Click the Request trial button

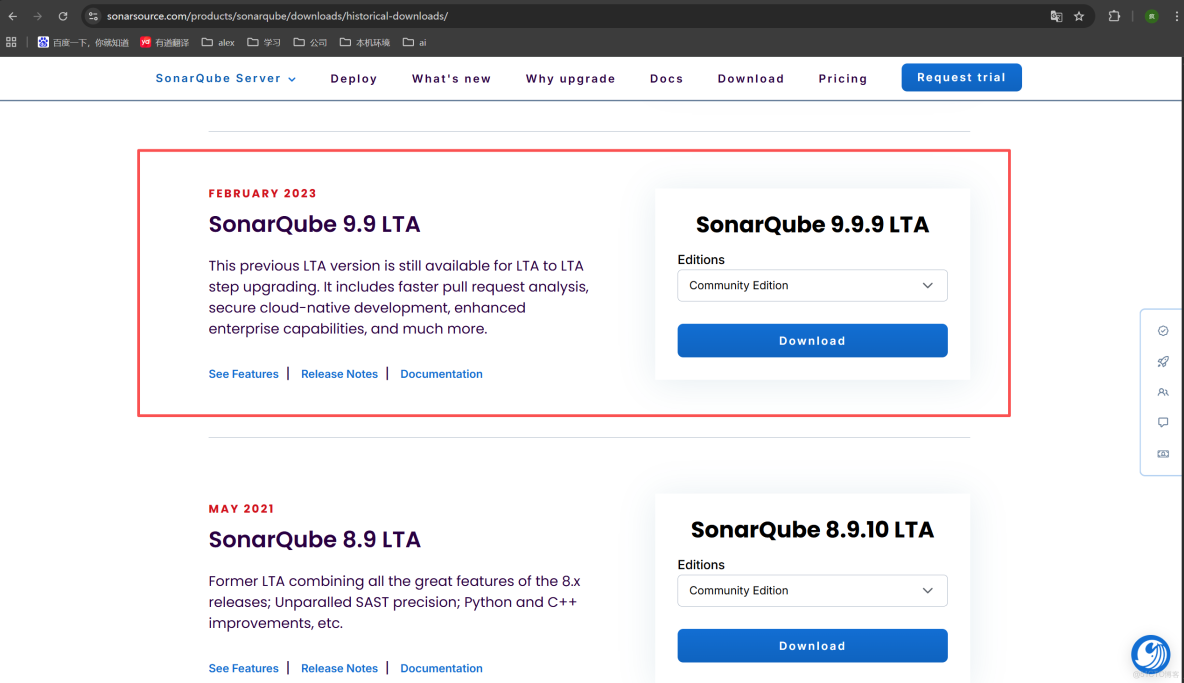tap(961, 77)
